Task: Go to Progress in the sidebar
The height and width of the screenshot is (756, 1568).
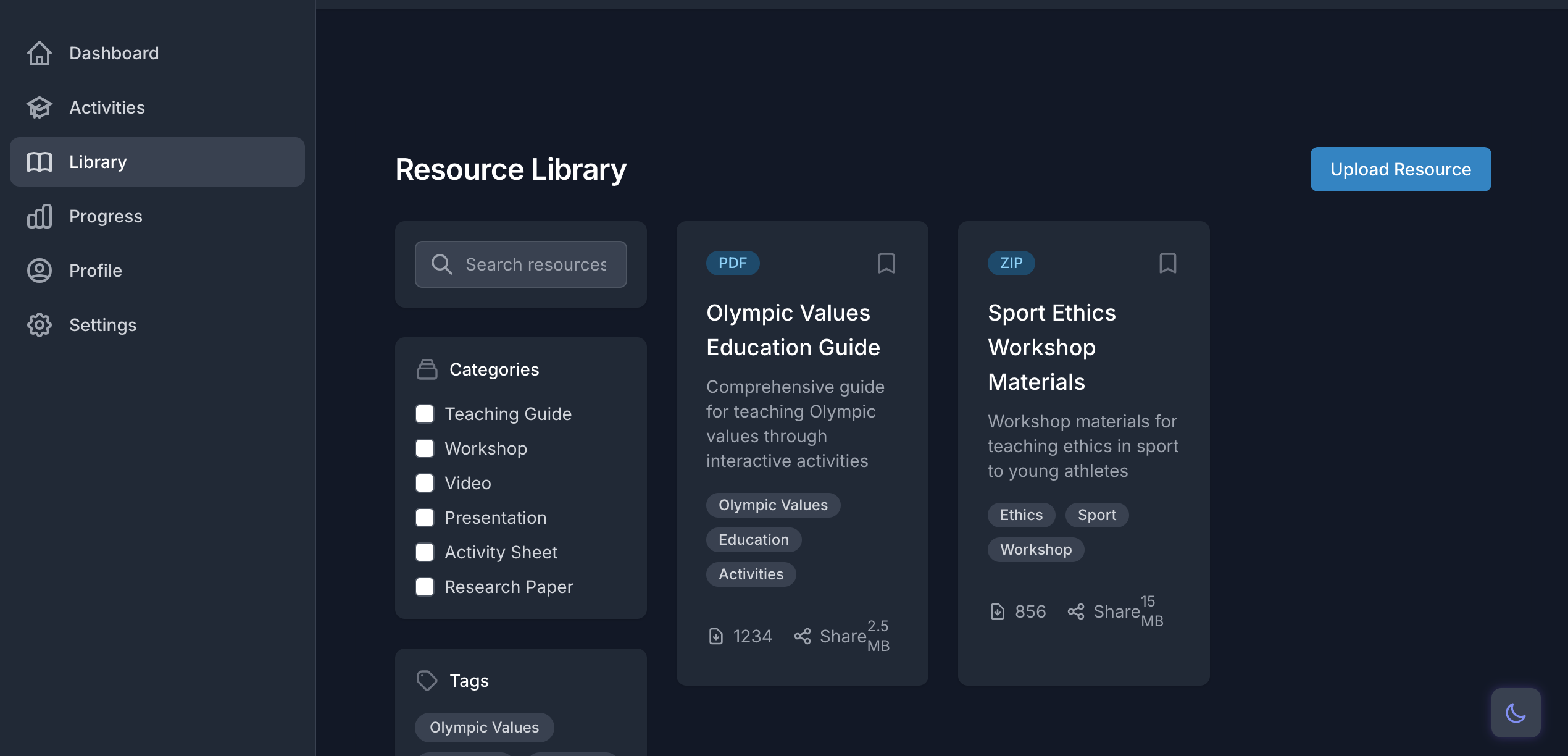Action: click(105, 216)
